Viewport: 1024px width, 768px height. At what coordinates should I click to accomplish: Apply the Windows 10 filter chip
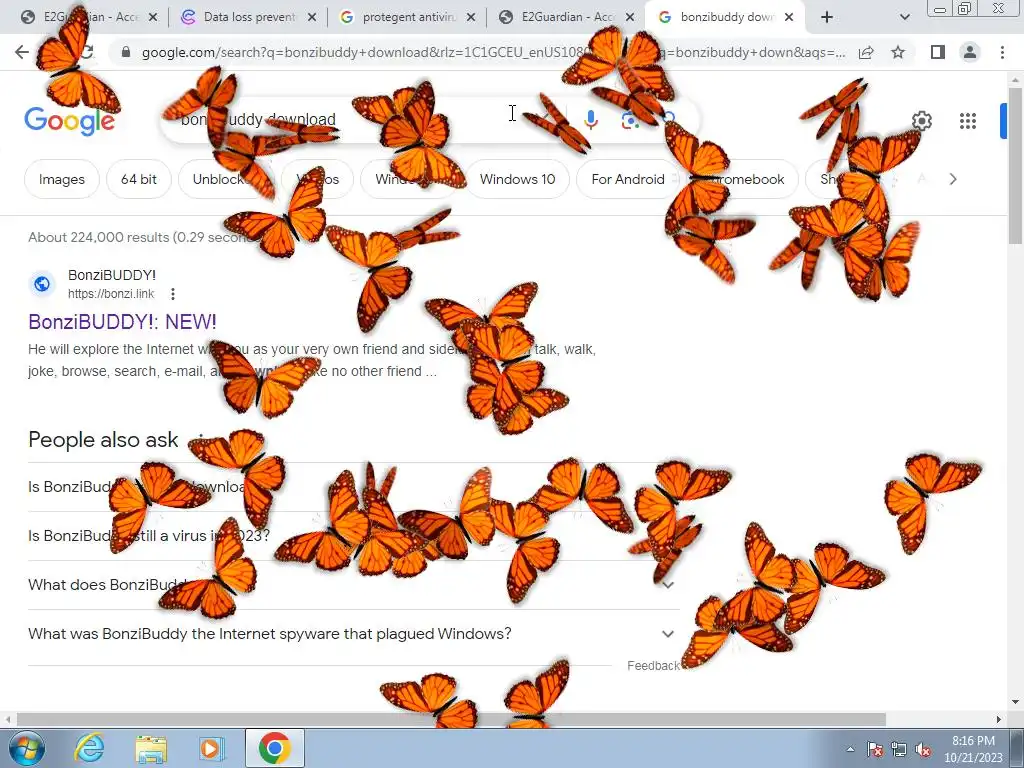click(517, 179)
